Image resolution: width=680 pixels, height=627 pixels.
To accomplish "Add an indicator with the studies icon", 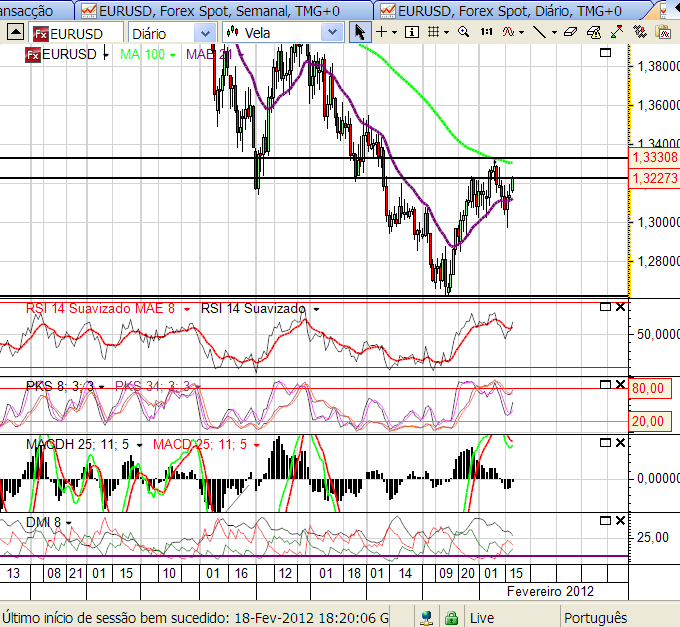I will pos(508,32).
